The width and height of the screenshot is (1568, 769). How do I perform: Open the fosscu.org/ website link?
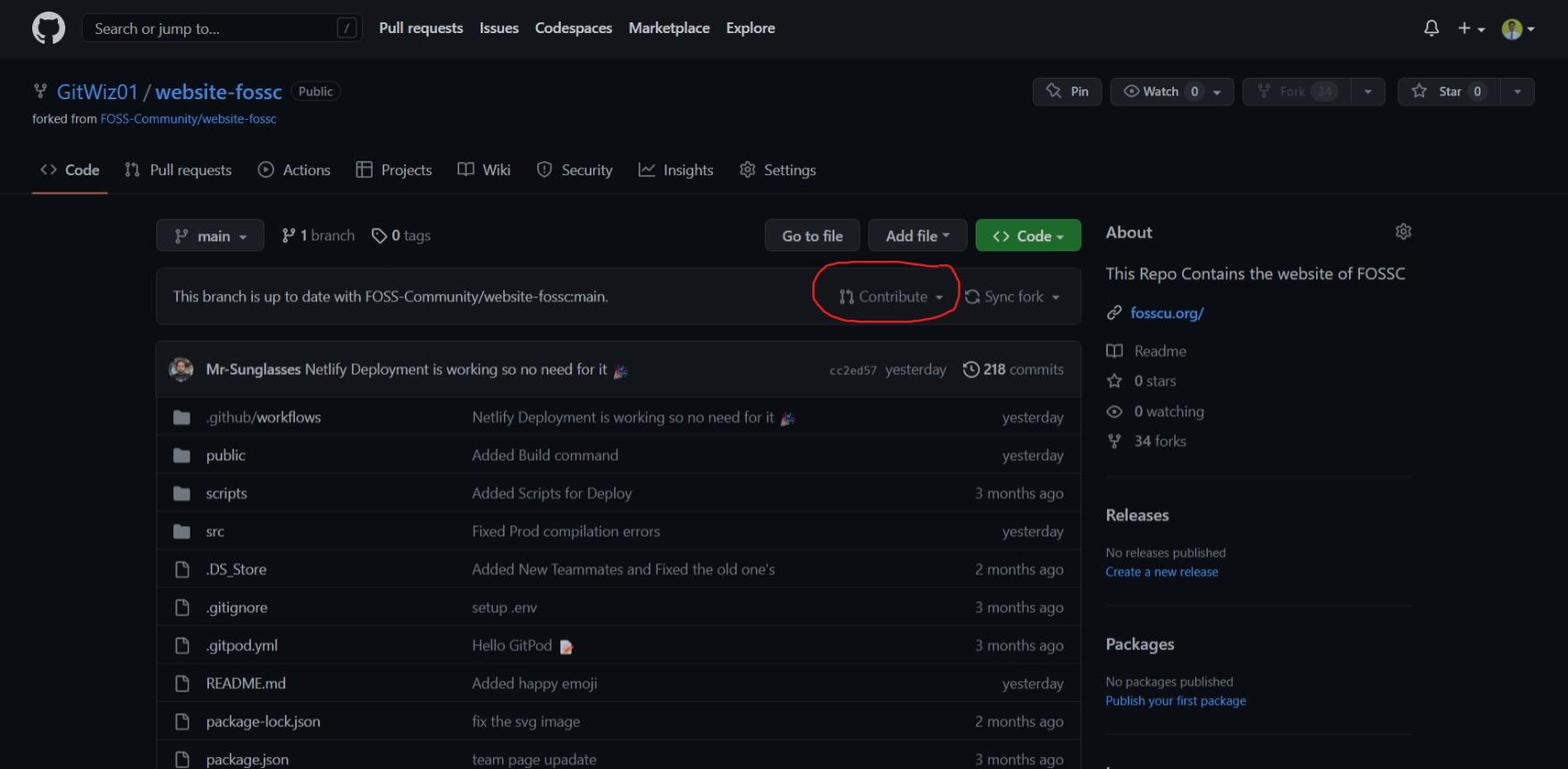click(x=1167, y=313)
